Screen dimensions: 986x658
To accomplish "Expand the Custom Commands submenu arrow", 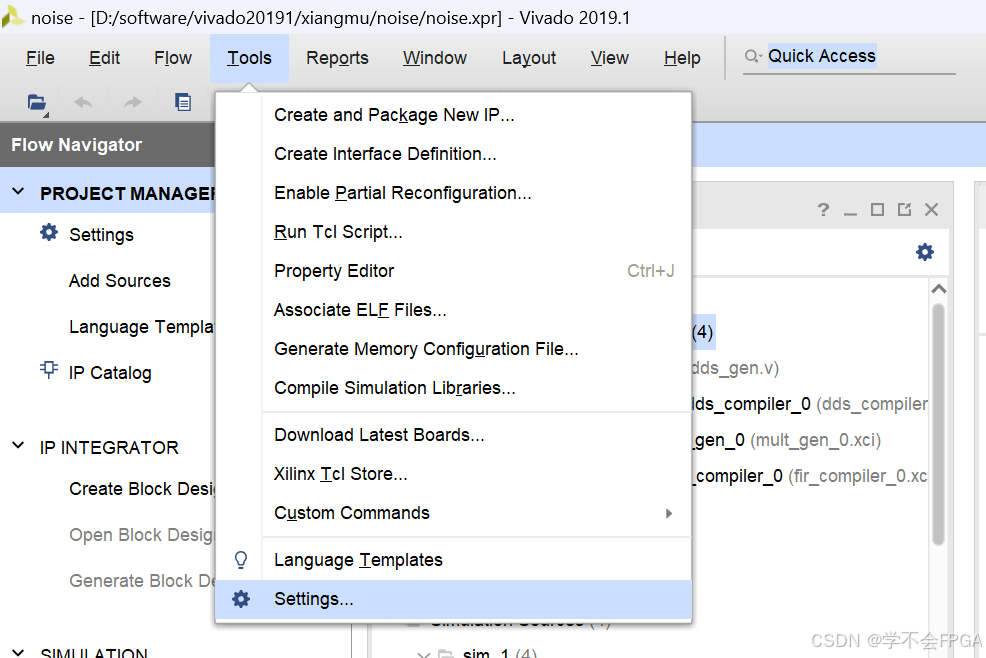I will tap(668, 513).
